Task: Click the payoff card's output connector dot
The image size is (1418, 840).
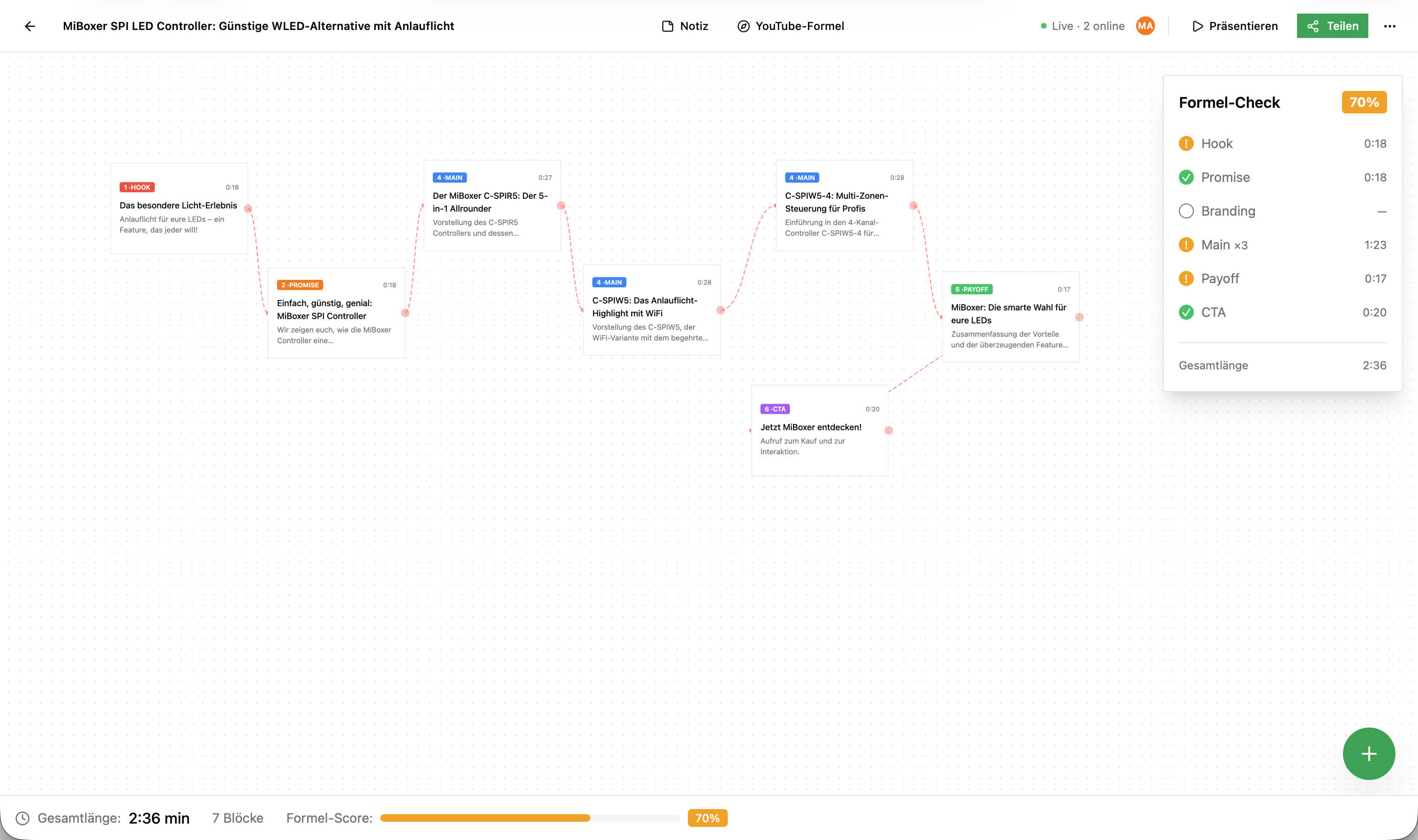Action: (x=1079, y=317)
